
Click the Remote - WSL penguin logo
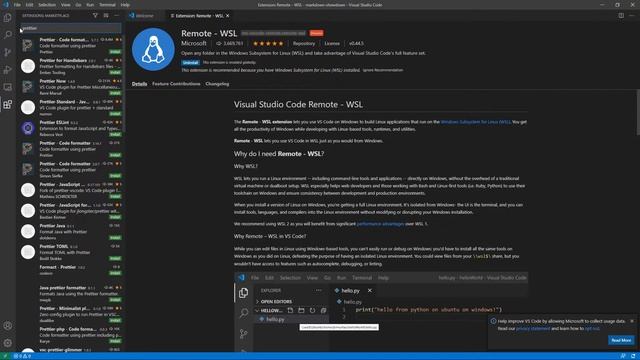tap(153, 49)
